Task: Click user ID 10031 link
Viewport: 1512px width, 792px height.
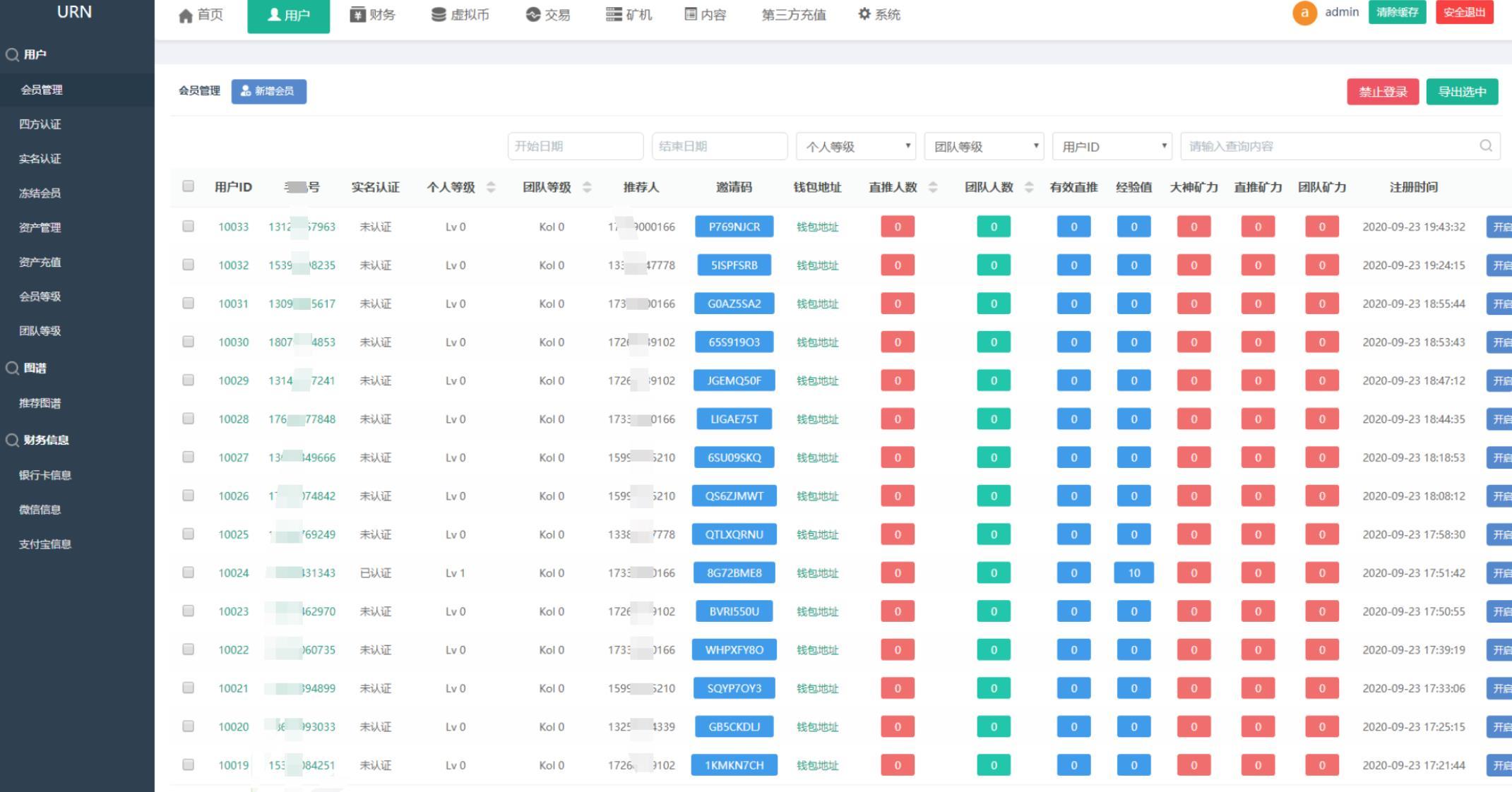Action: tap(233, 304)
